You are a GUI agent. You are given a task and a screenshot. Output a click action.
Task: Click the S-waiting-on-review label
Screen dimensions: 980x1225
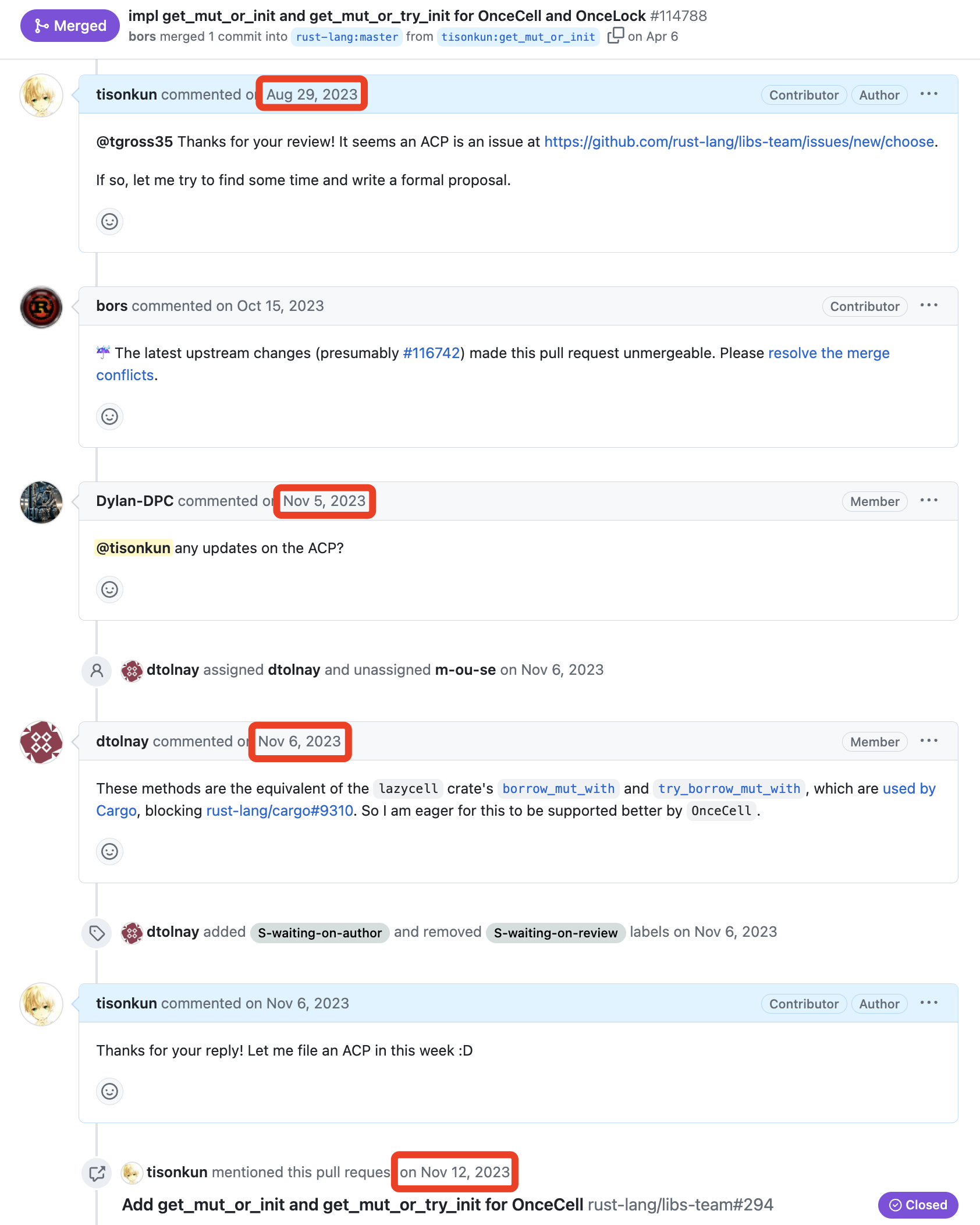[x=556, y=933]
